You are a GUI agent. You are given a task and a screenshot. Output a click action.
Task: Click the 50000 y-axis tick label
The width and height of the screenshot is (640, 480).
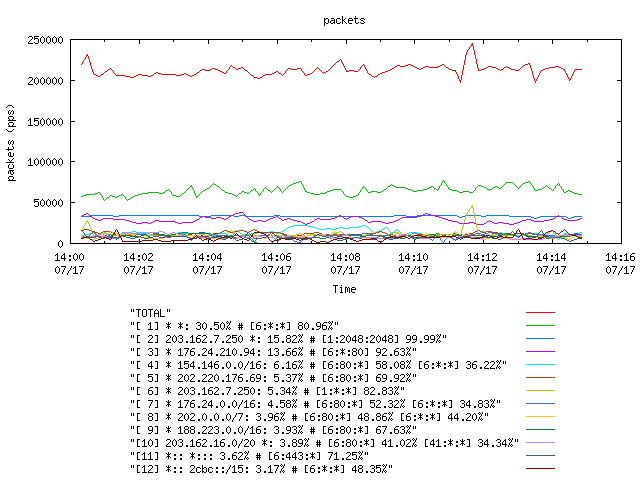click(49, 203)
